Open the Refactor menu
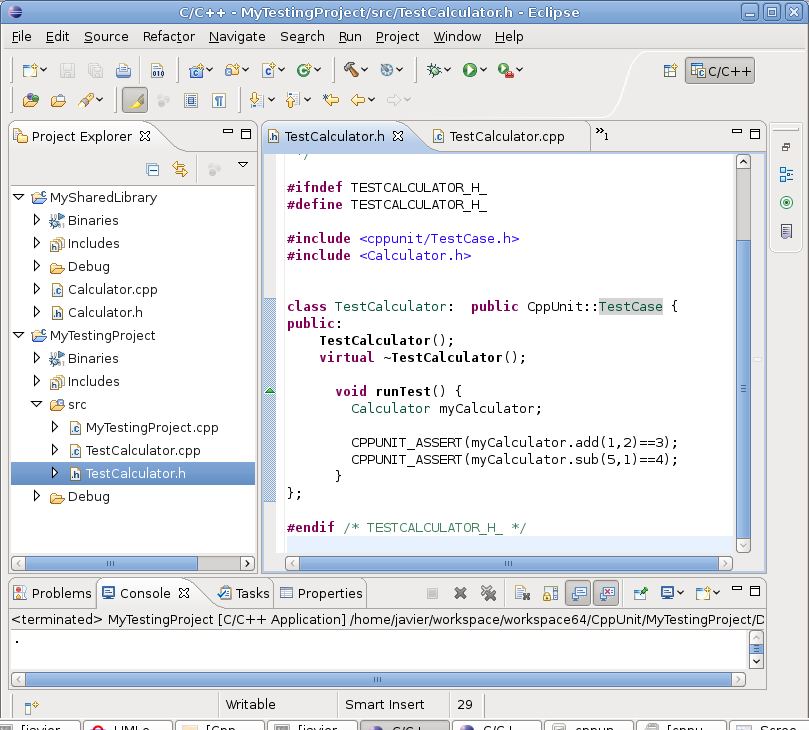809x730 pixels. click(x=168, y=36)
